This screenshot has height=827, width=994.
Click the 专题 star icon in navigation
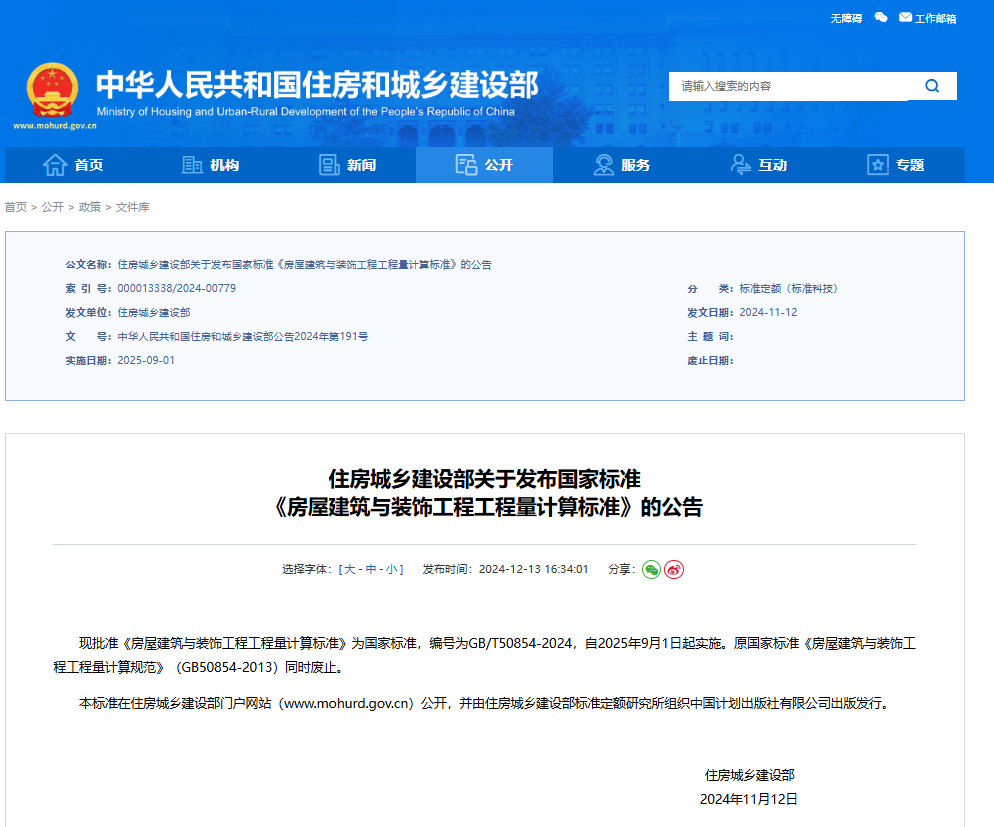(x=880, y=165)
